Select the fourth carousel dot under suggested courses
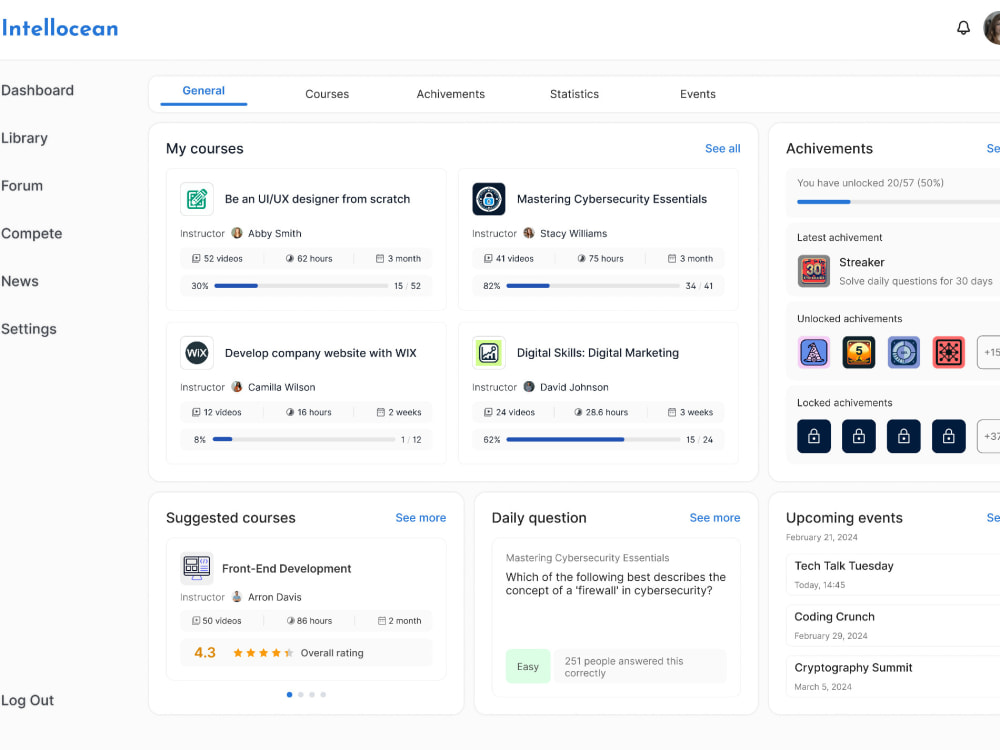The width and height of the screenshot is (1000, 750). click(323, 695)
